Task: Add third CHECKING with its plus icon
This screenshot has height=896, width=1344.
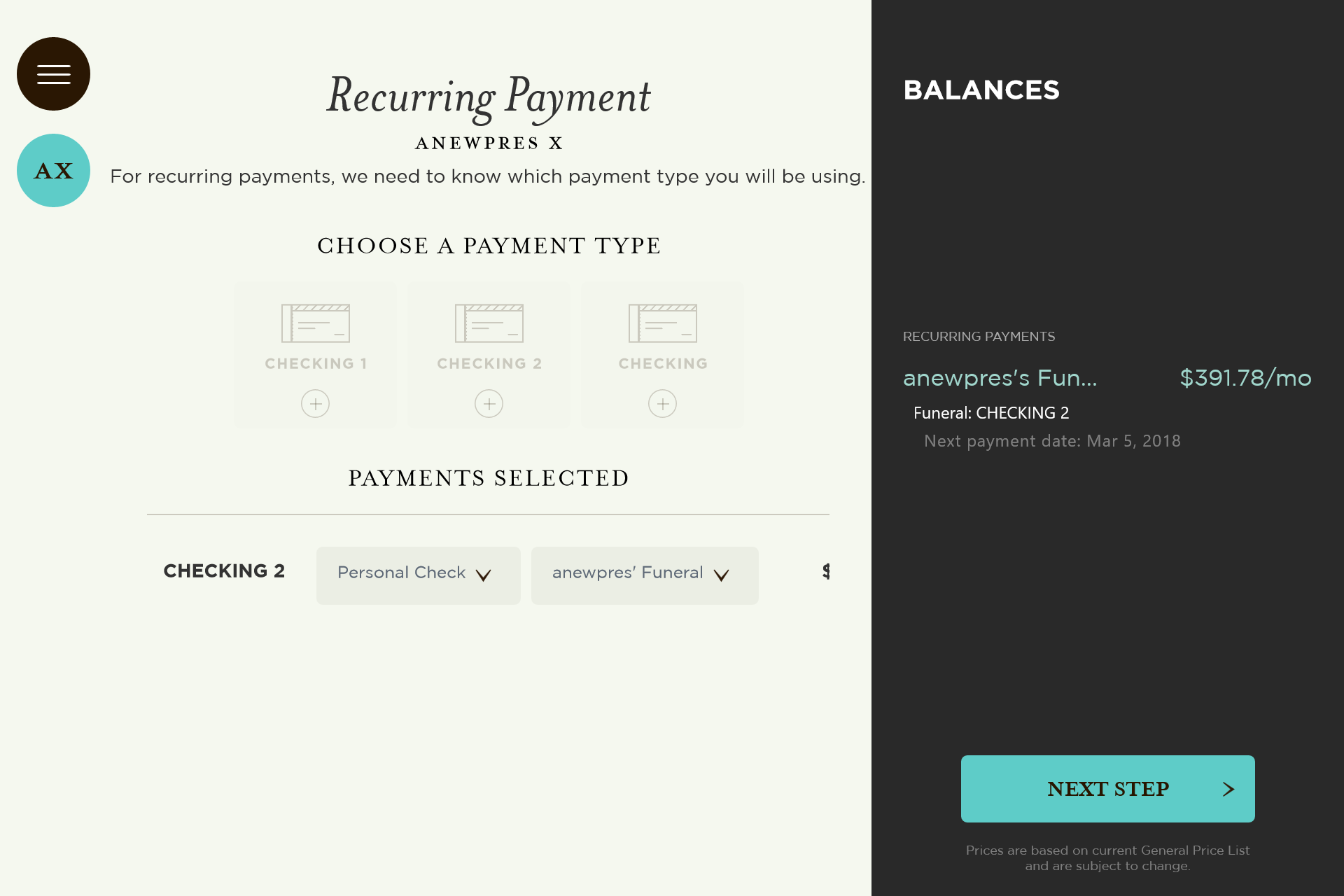Action: (x=662, y=404)
